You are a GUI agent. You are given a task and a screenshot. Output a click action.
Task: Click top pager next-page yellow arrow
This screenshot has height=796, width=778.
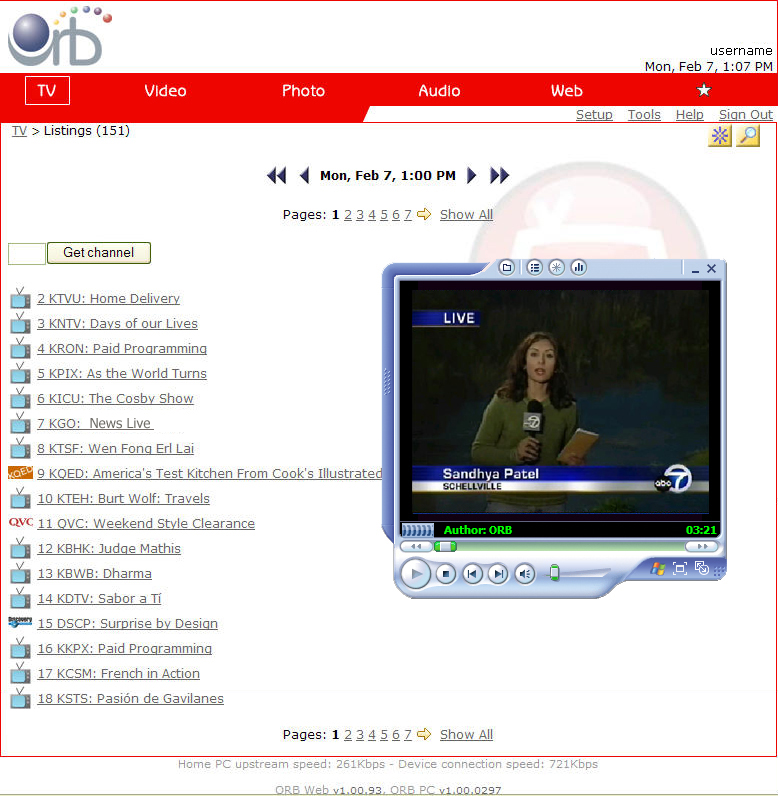[424, 214]
